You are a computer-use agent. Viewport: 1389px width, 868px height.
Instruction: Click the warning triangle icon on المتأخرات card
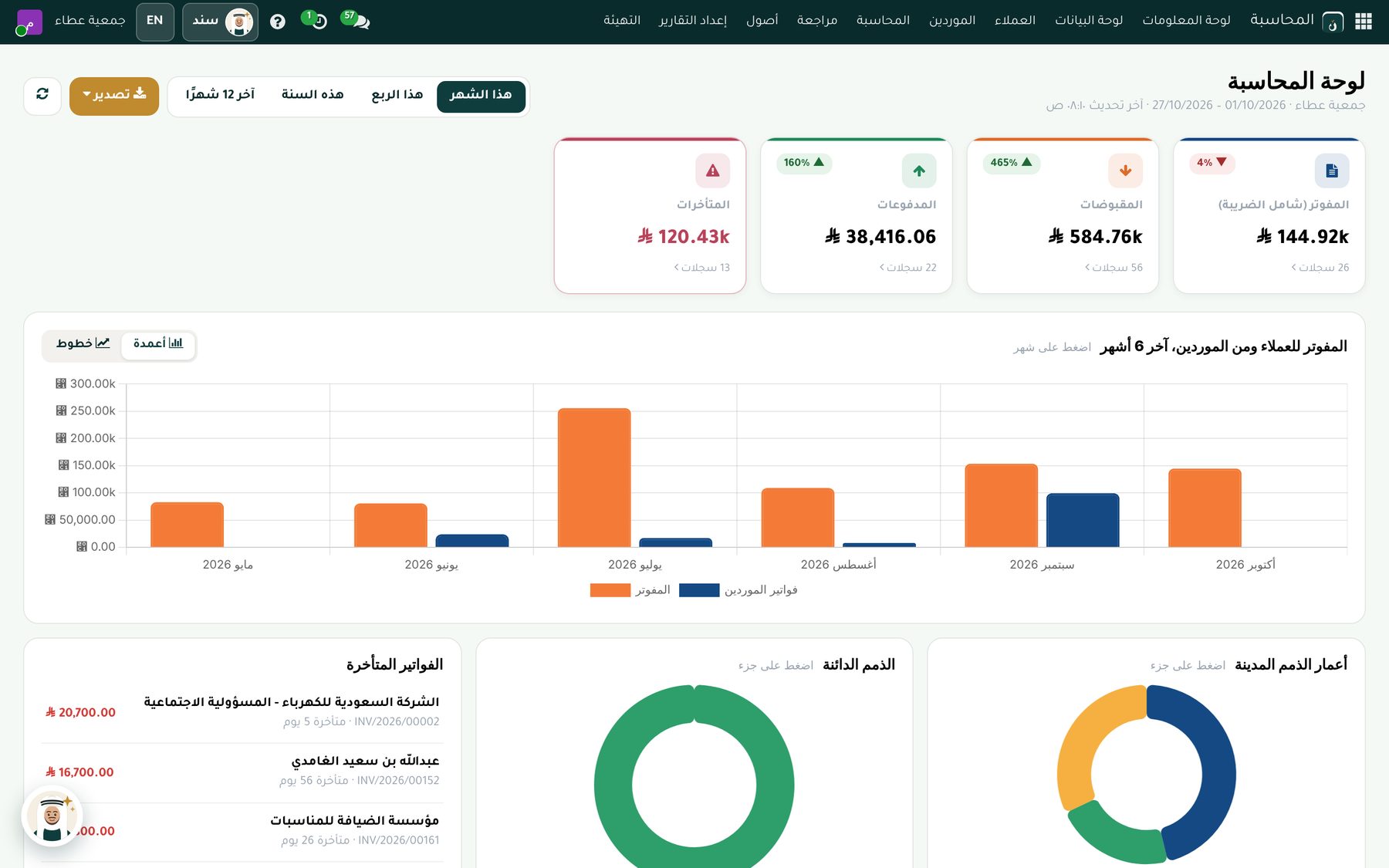712,171
